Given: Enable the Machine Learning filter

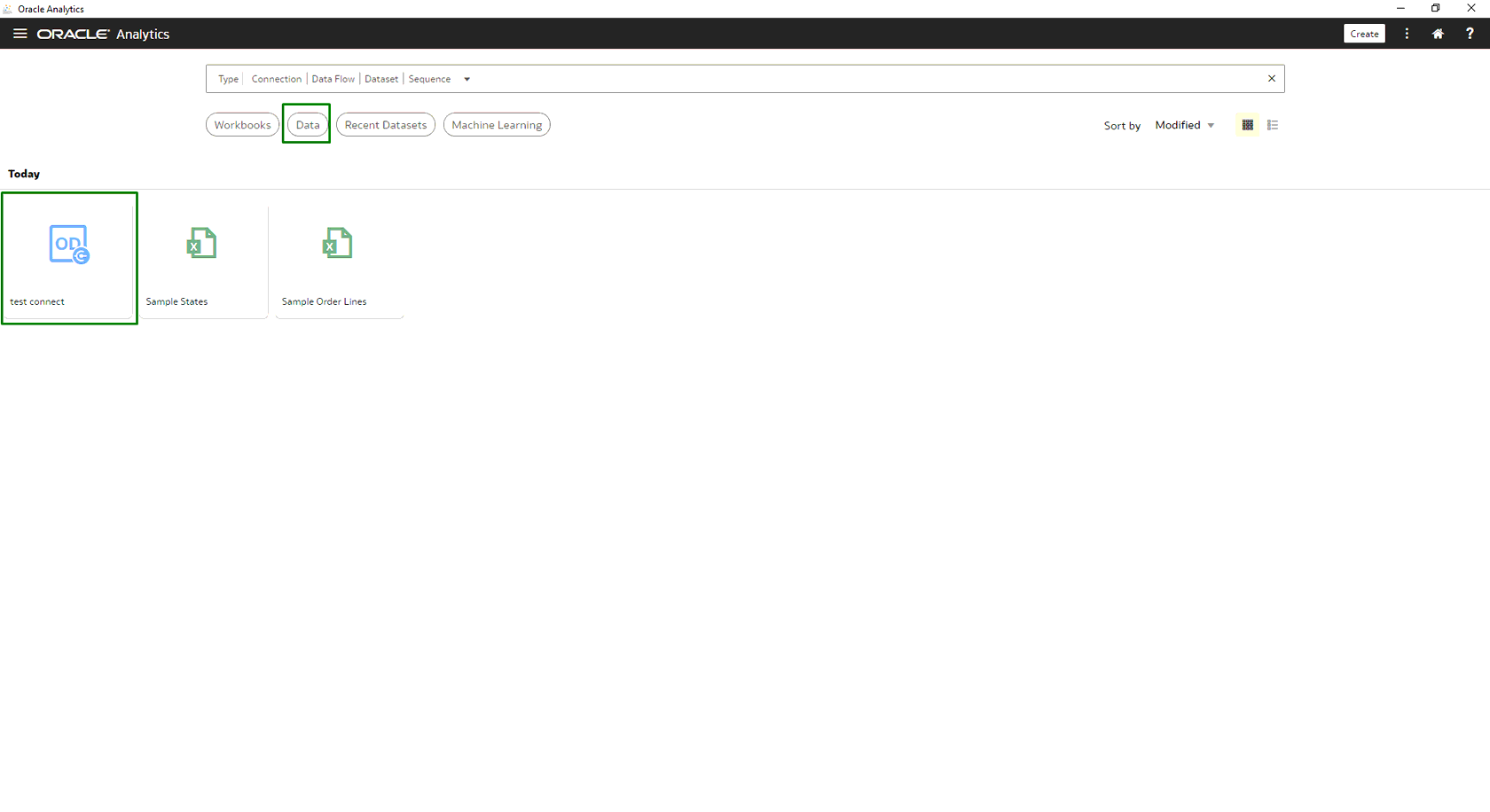Looking at the screenshot, I should pyautogui.click(x=497, y=124).
